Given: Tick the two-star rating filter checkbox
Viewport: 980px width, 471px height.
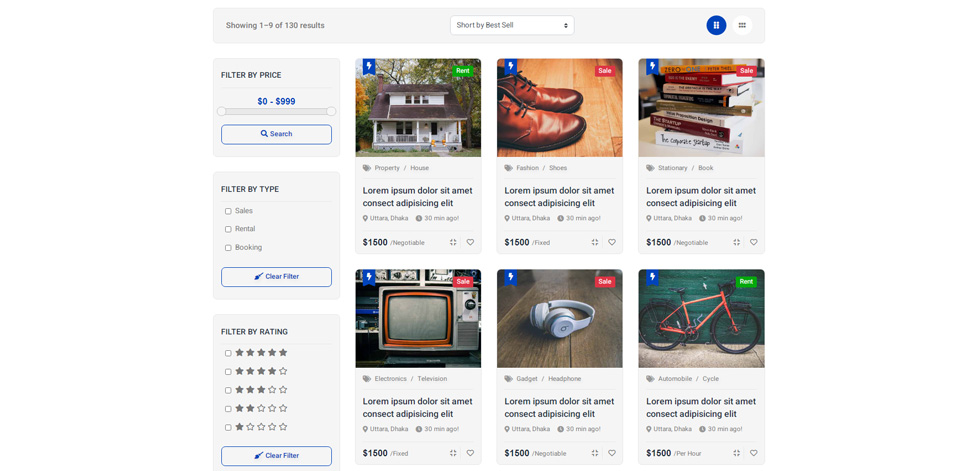Looking at the screenshot, I should coord(228,409).
